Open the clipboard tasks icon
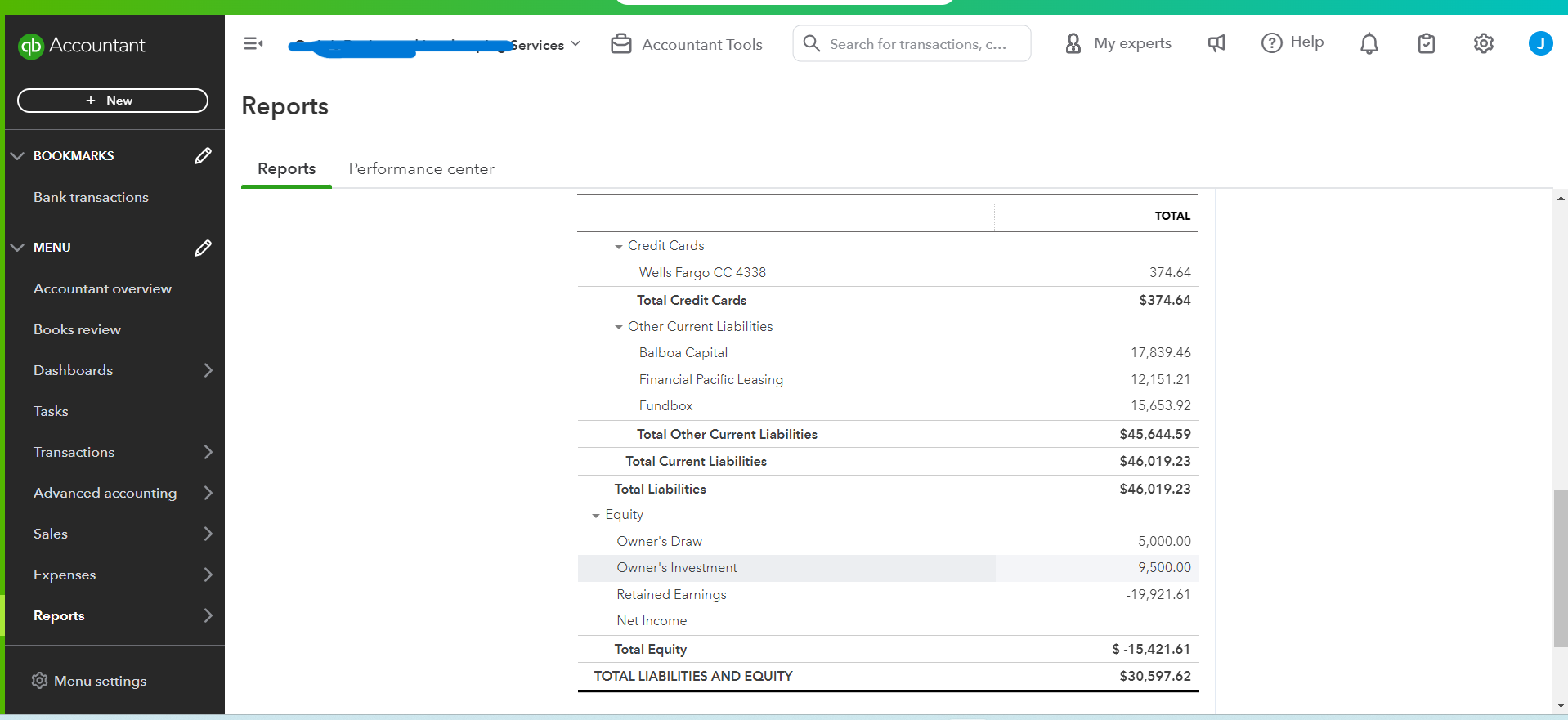This screenshot has height=720, width=1568. coord(1426,43)
